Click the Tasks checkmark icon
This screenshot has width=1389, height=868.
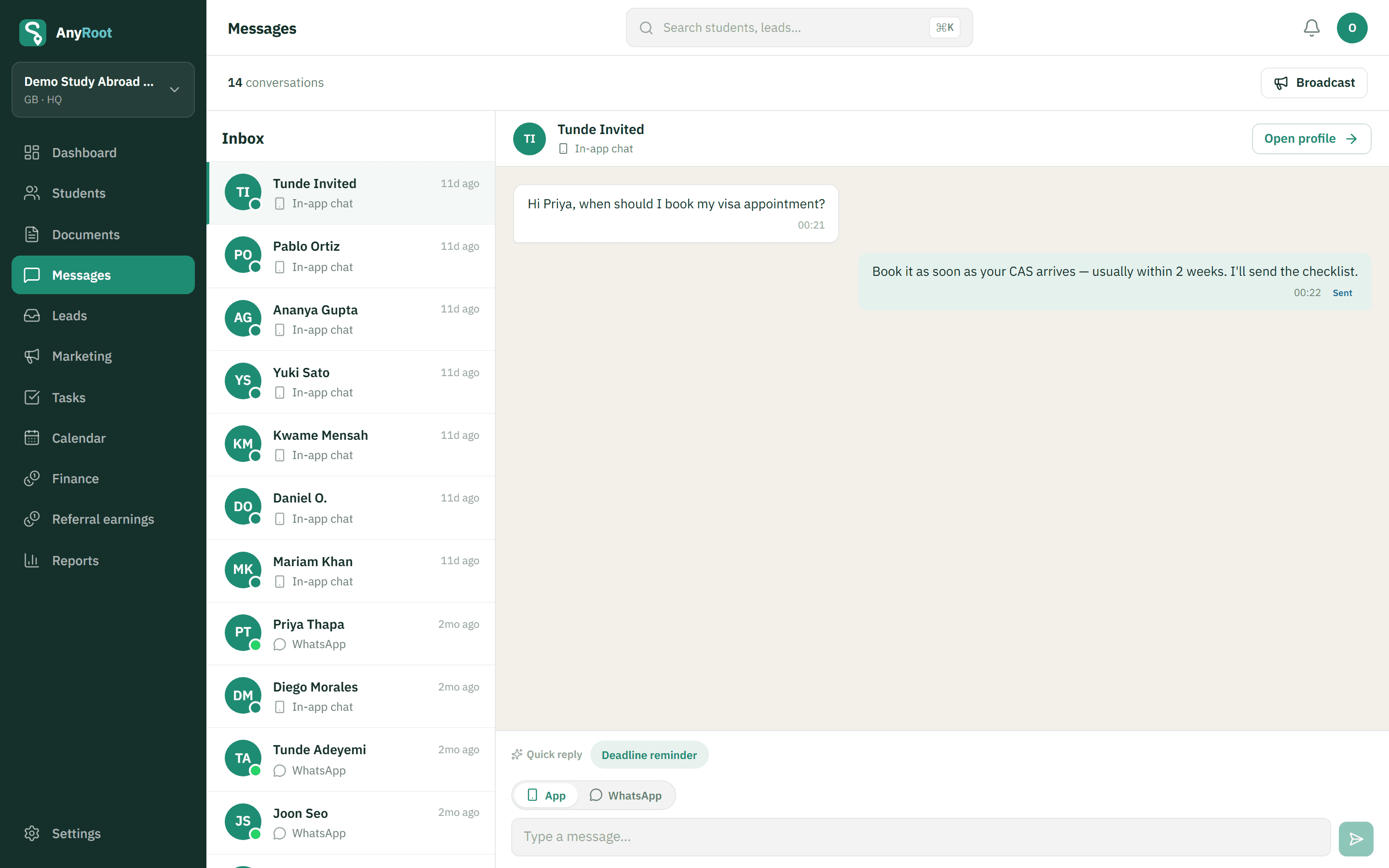[31, 397]
